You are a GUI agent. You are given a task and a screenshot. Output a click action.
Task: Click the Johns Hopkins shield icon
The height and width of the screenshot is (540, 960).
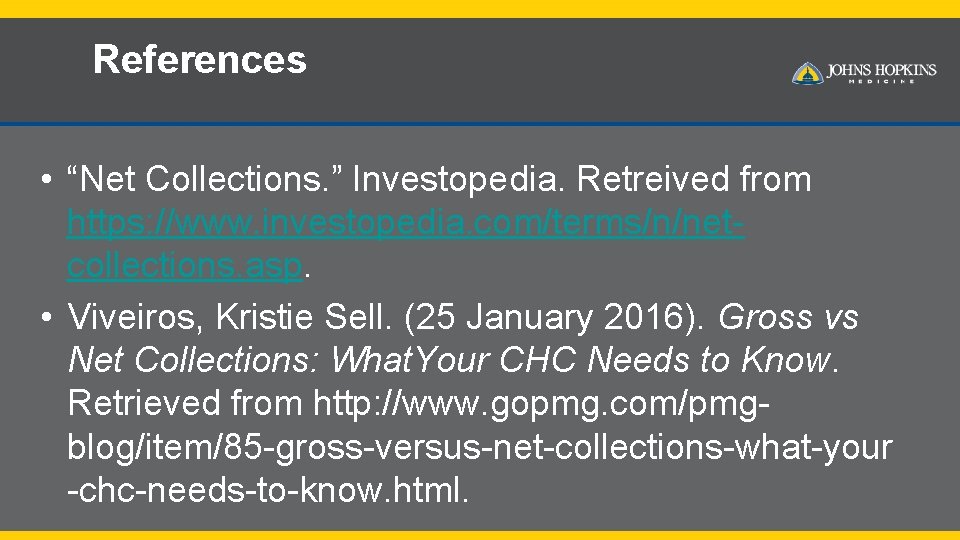pos(807,73)
